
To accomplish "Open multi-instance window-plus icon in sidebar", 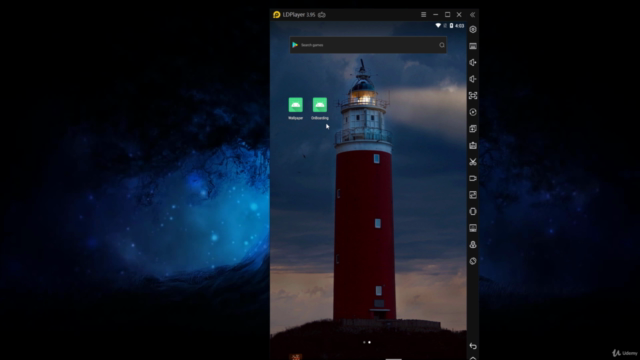I will coord(473,129).
